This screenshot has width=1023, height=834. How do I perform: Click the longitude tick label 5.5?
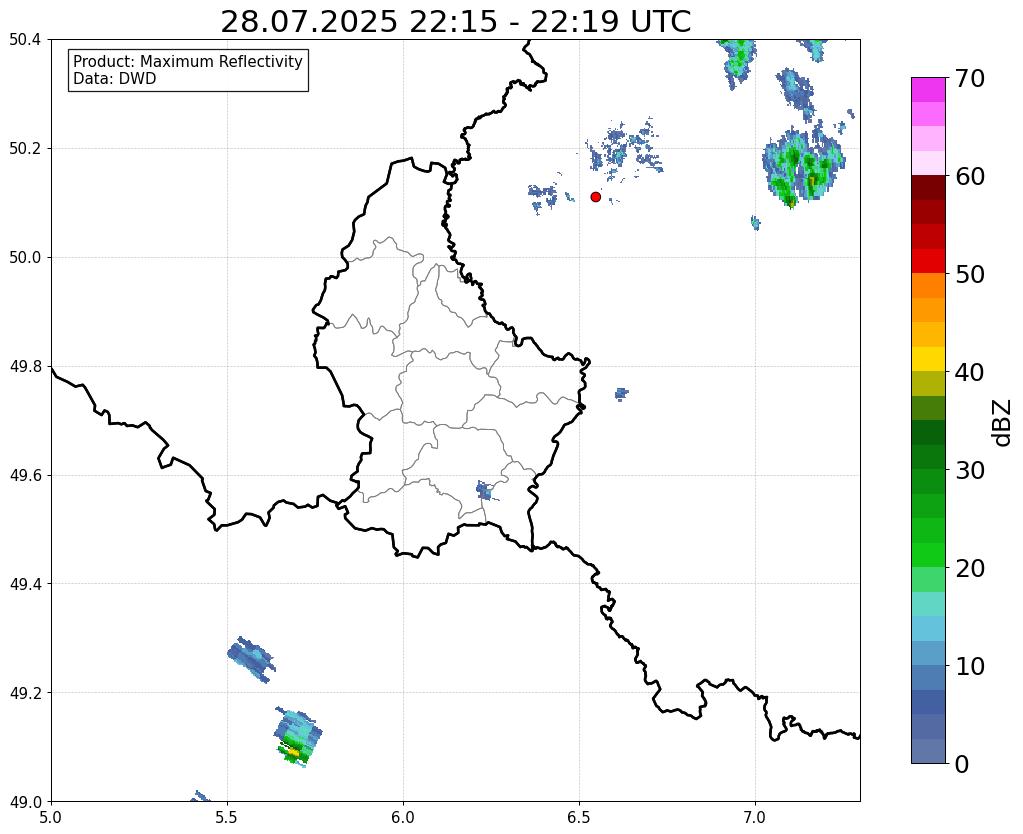[x=227, y=817]
